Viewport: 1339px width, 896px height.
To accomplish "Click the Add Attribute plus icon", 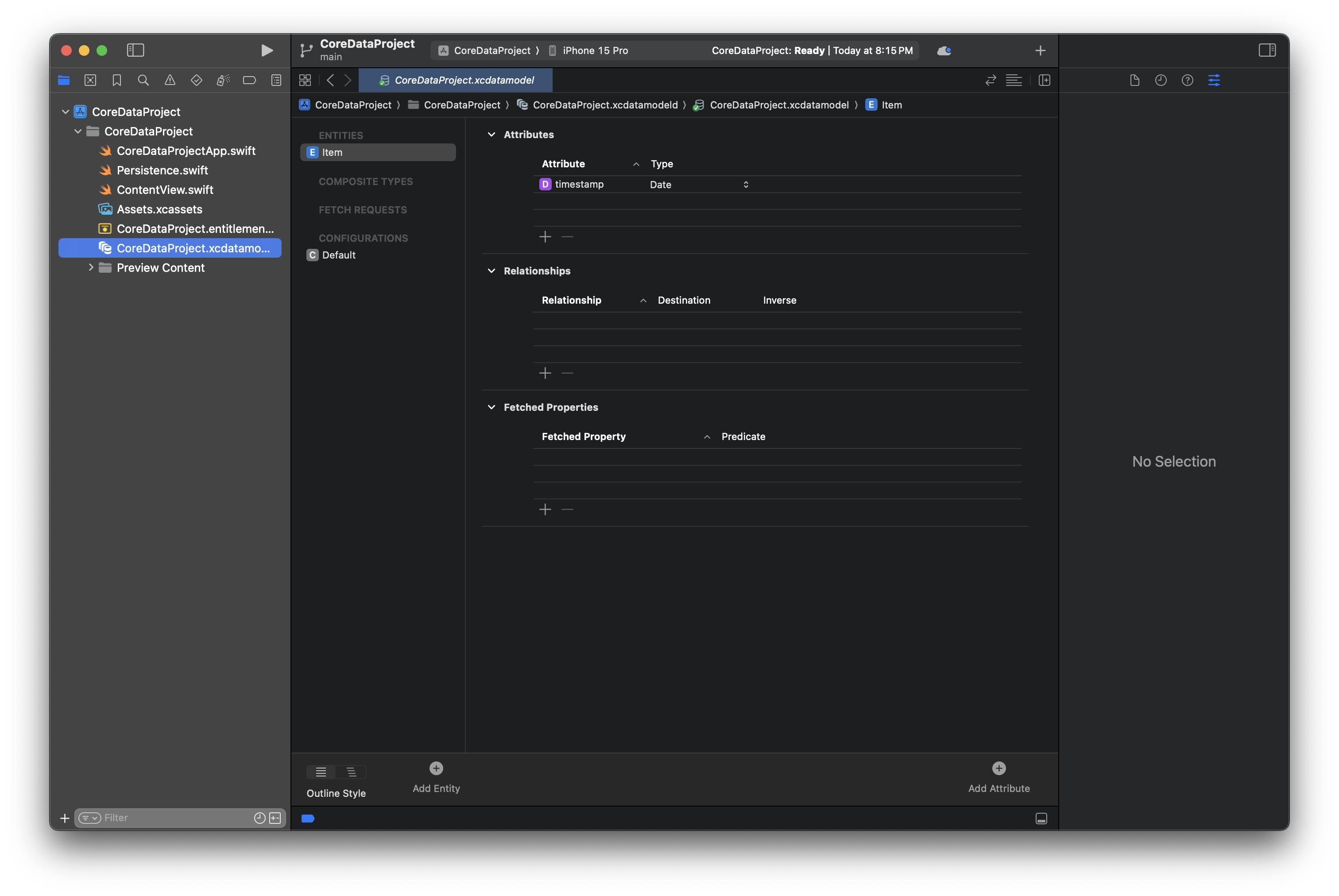I will [x=998, y=768].
